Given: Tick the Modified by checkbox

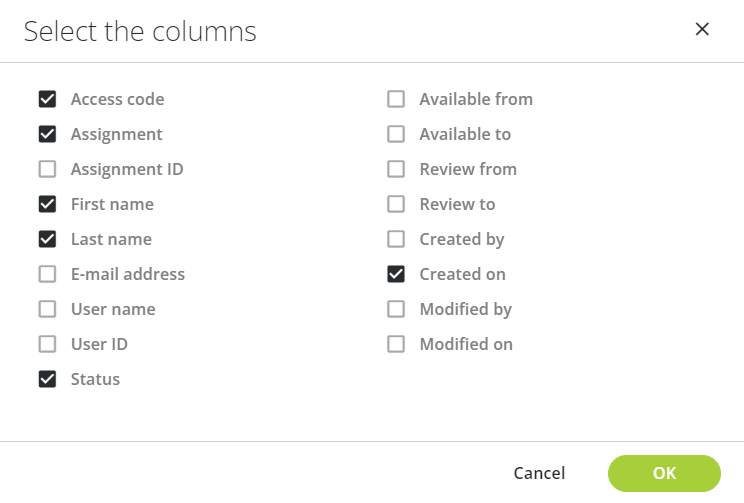Looking at the screenshot, I should (x=396, y=309).
